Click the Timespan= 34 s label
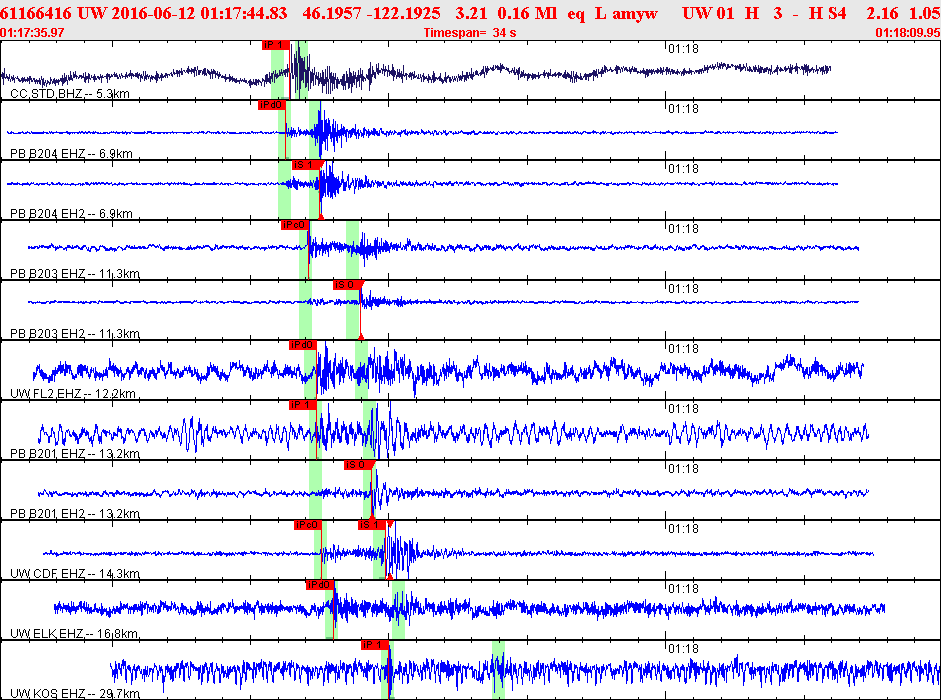 pos(469,33)
